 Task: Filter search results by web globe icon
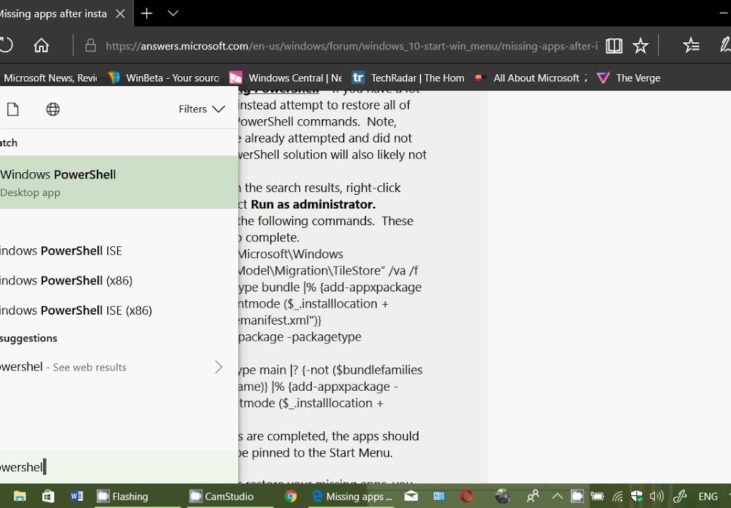[53, 109]
